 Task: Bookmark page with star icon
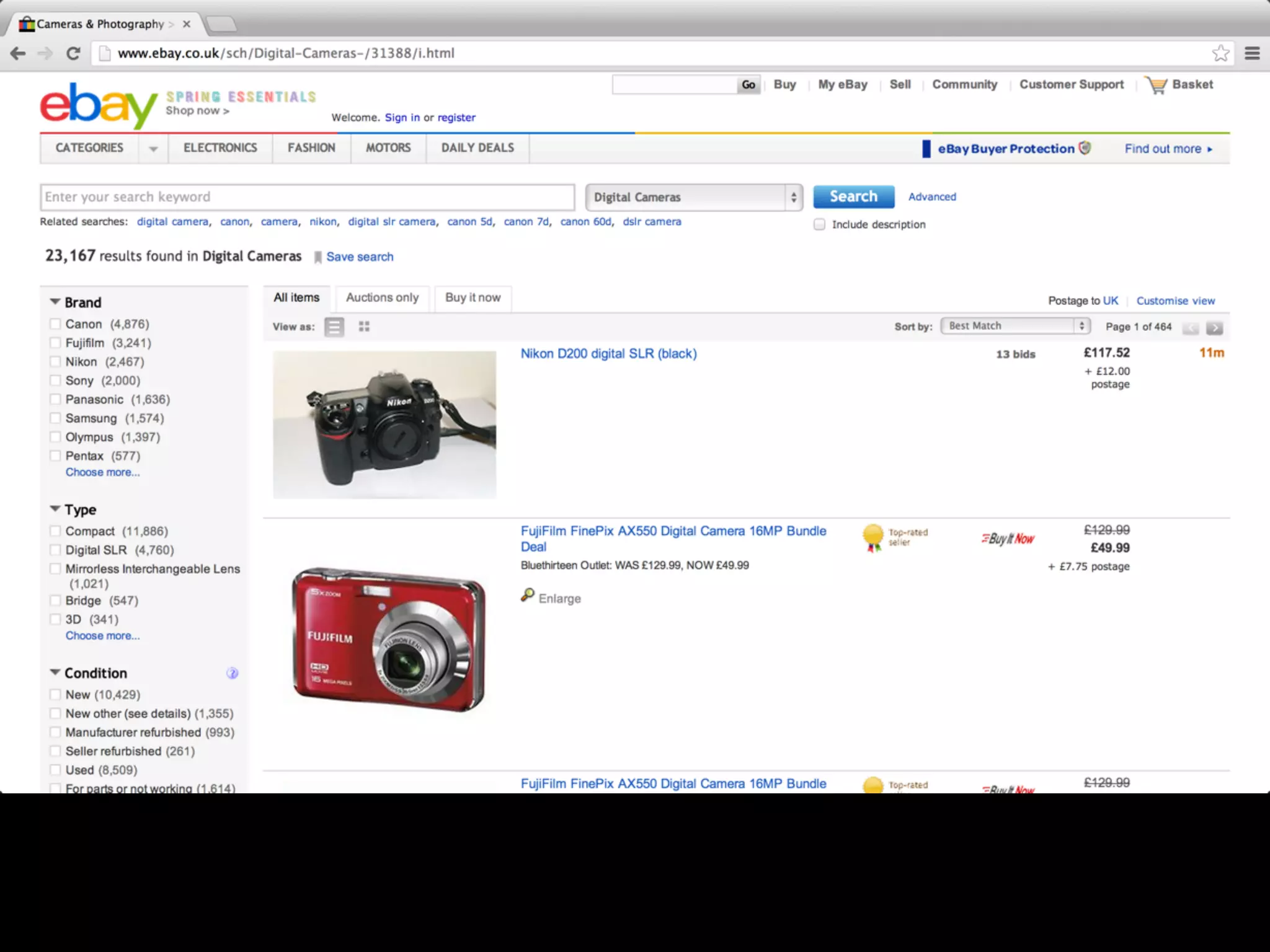(x=1220, y=53)
